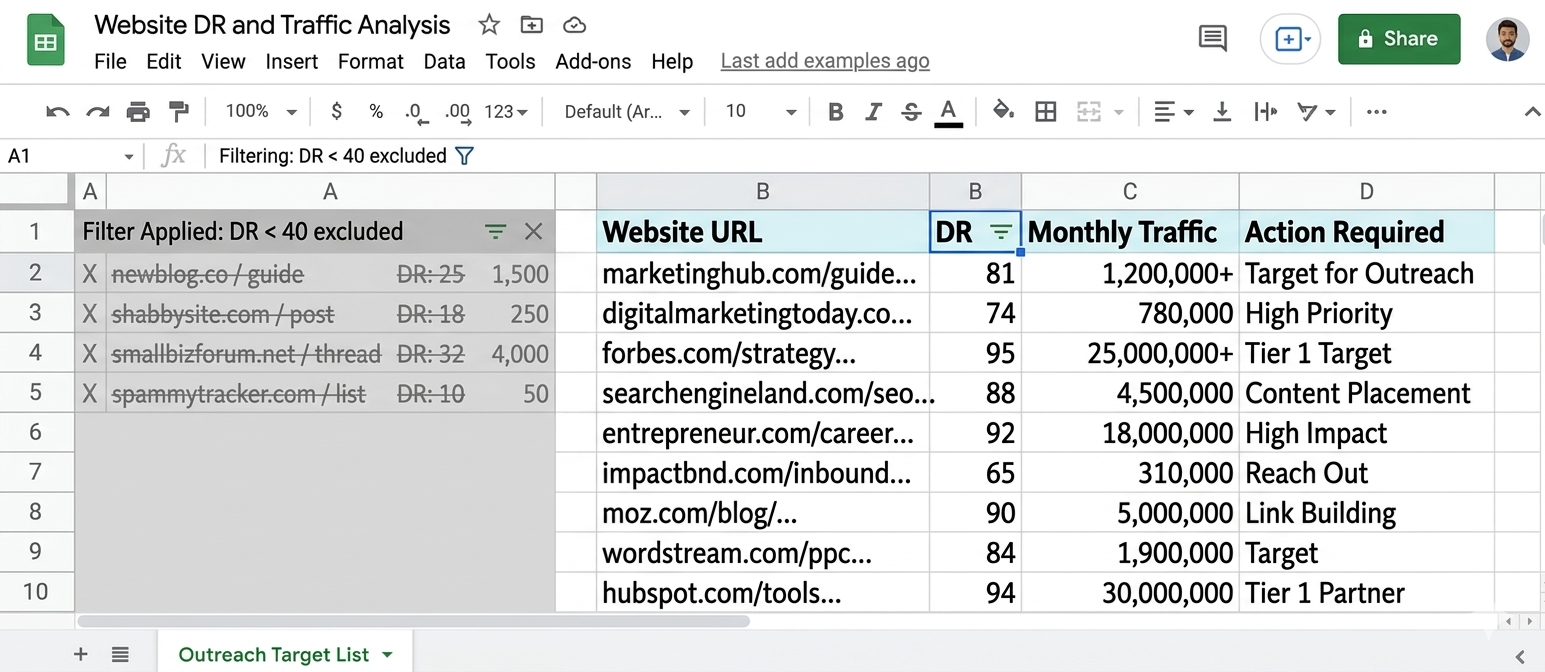Open comment history
This screenshot has height=672, width=1545.
click(x=1212, y=38)
